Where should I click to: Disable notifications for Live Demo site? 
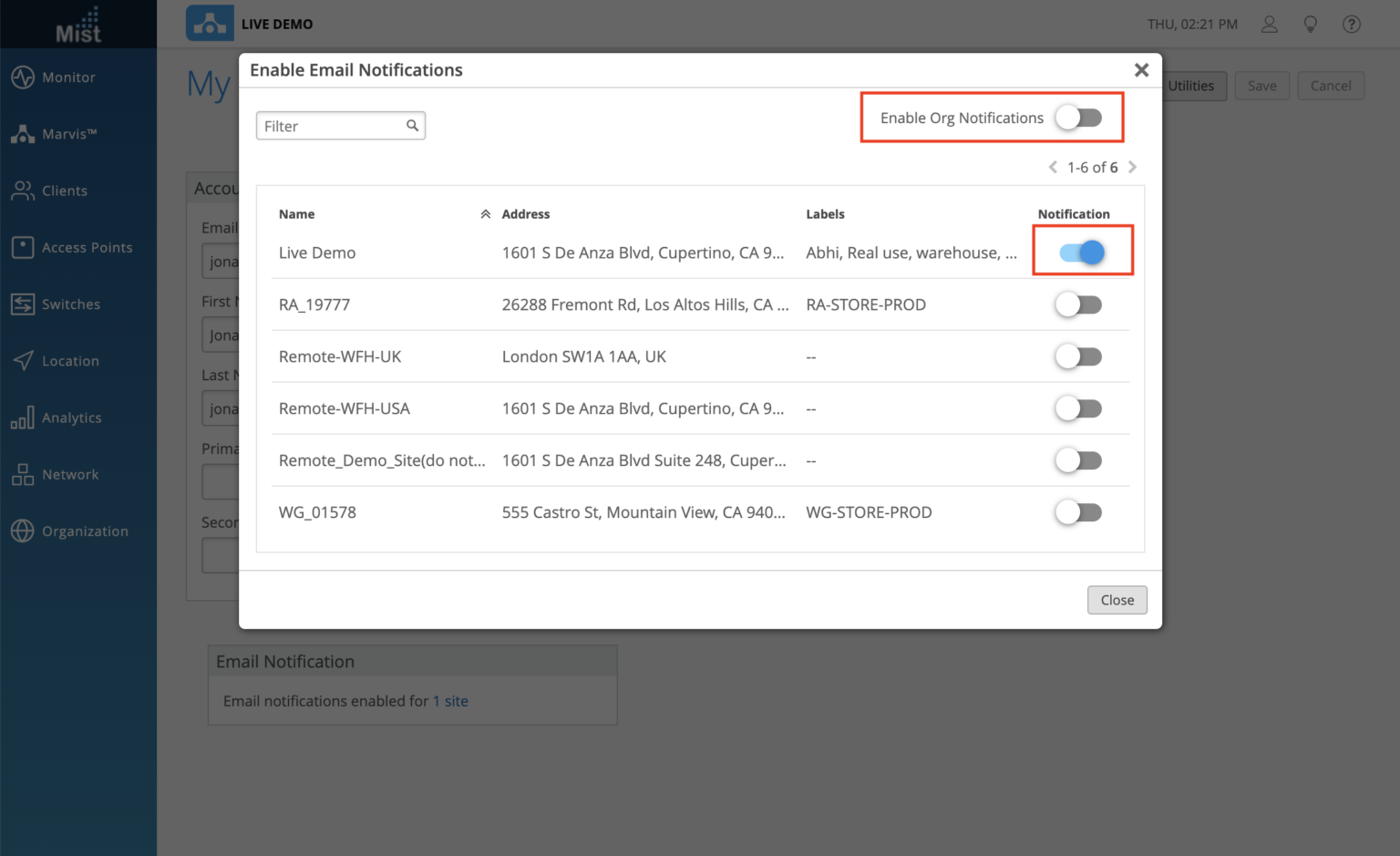click(1081, 253)
